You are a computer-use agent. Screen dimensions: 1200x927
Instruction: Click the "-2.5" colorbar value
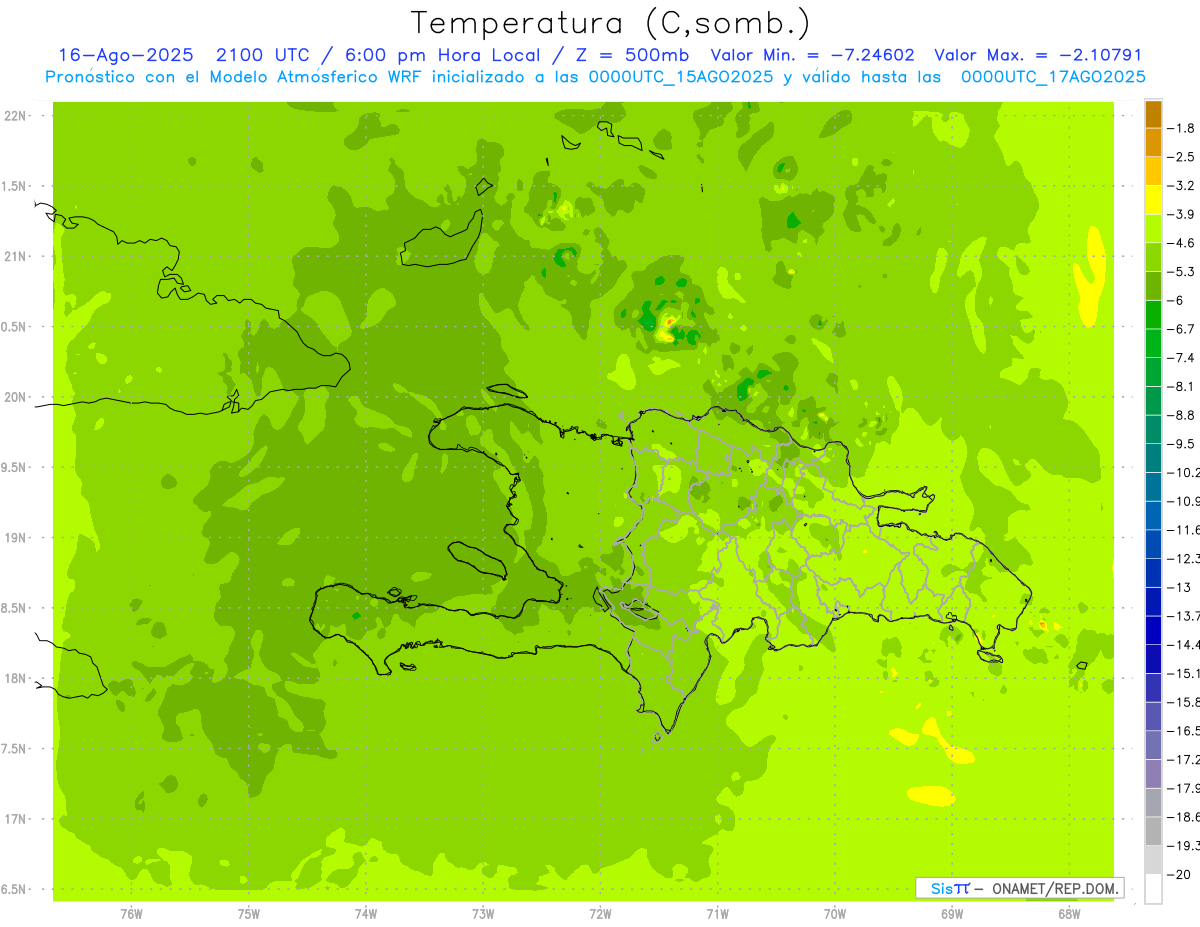click(1183, 157)
